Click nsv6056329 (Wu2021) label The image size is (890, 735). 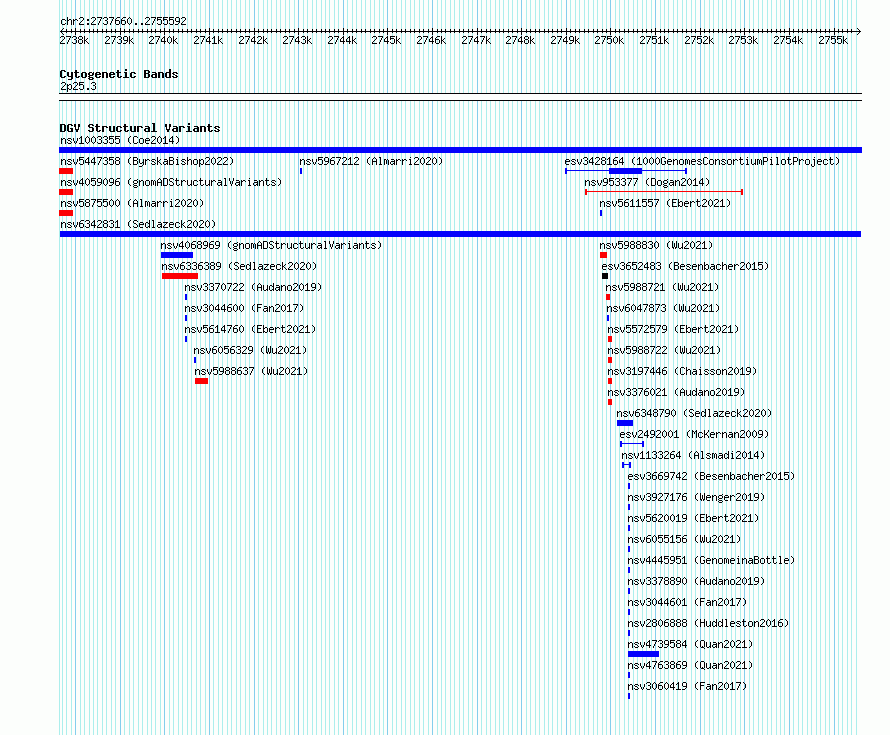pos(250,350)
